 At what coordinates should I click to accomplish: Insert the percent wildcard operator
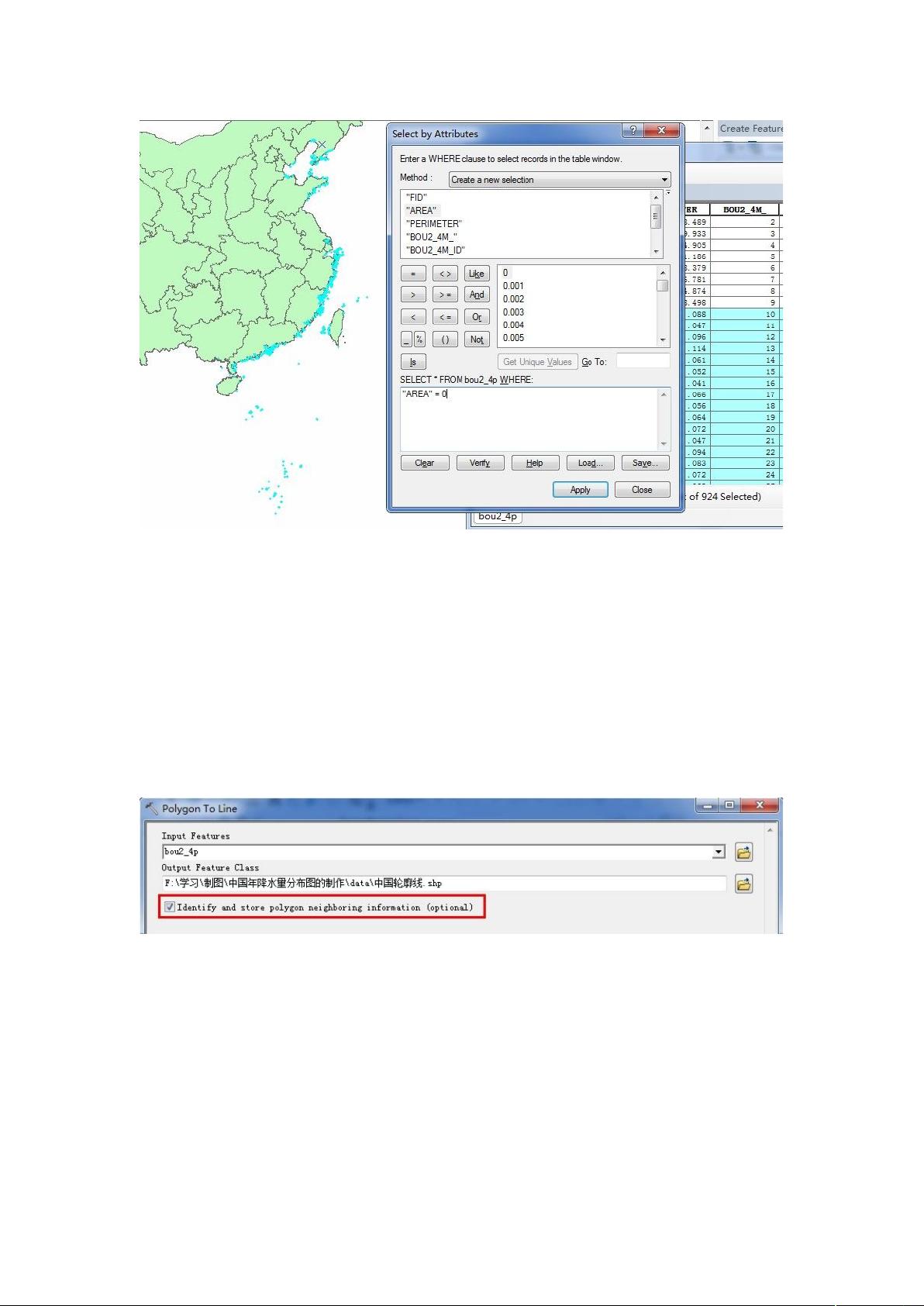(x=419, y=339)
